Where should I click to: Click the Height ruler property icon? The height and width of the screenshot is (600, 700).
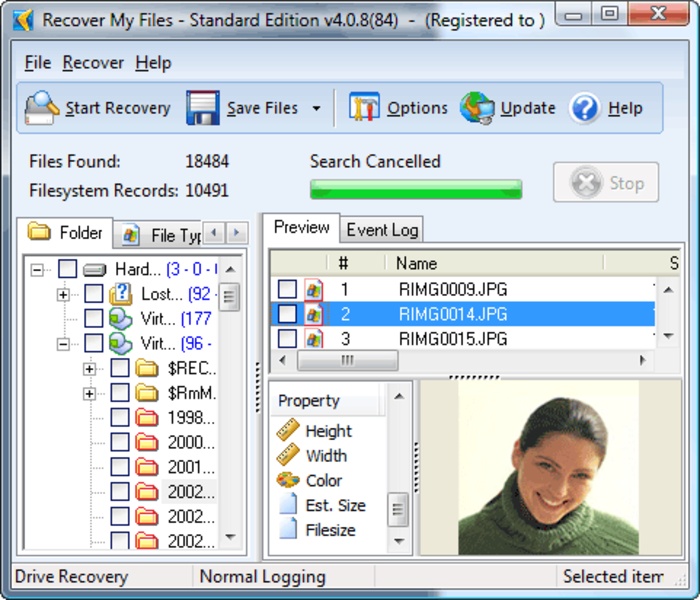click(x=288, y=431)
